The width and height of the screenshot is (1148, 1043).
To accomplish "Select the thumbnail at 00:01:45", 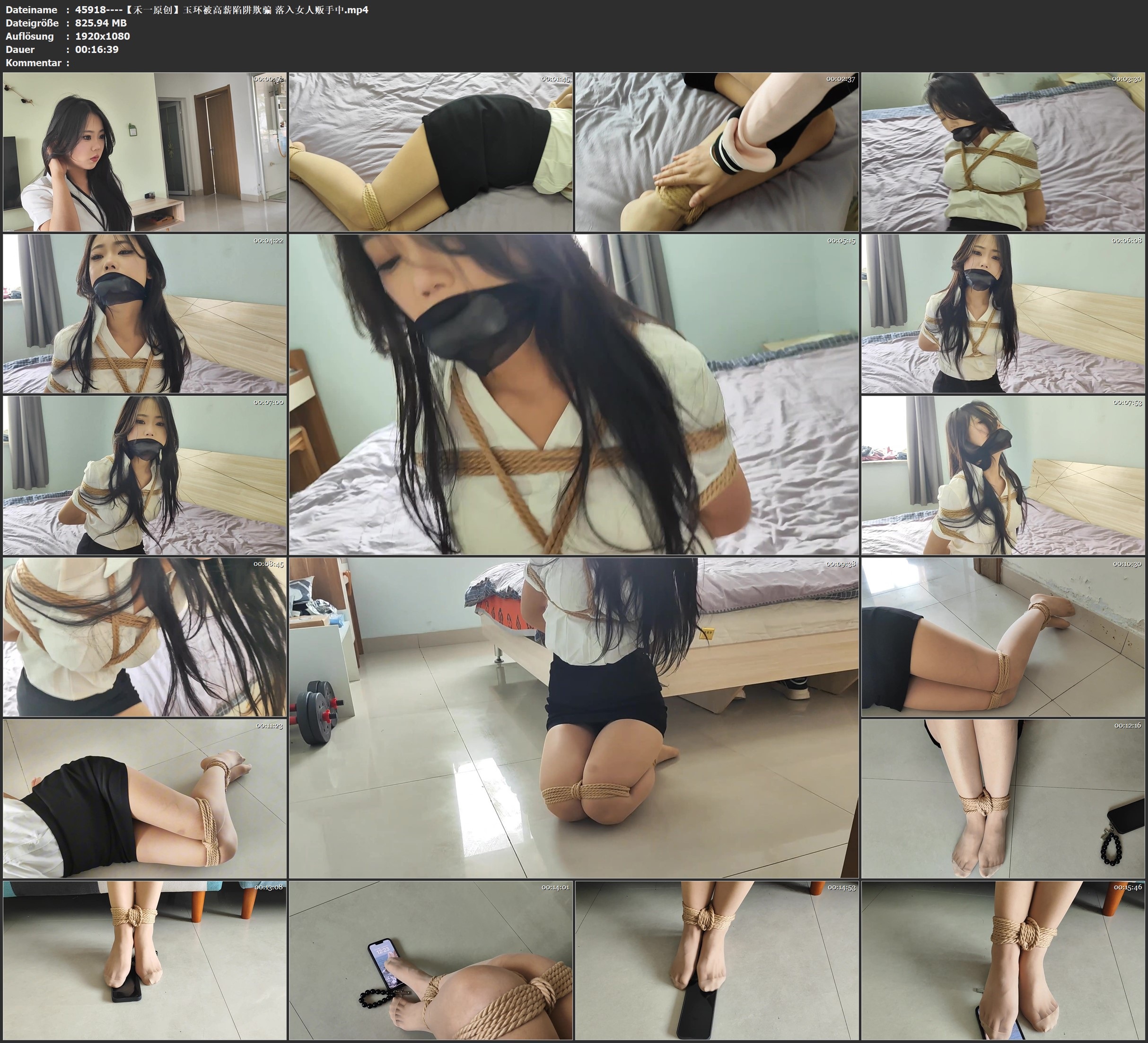I will tap(430, 152).
